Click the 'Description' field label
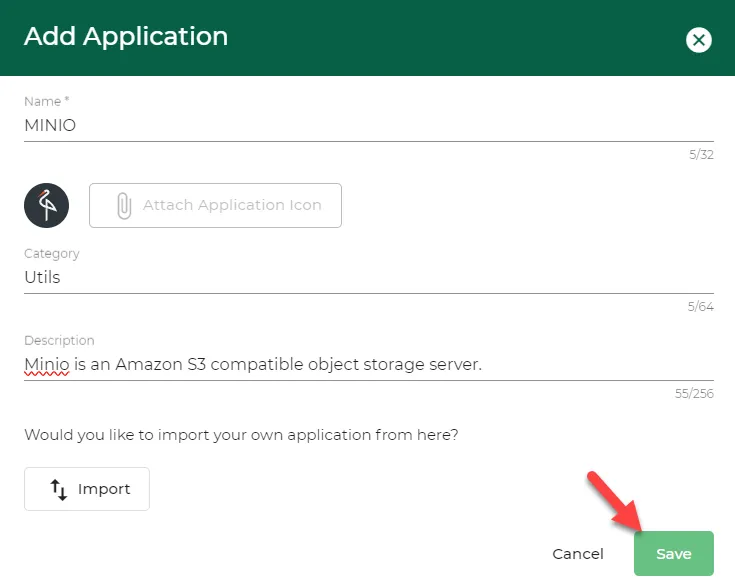The width and height of the screenshot is (735, 587). [59, 340]
